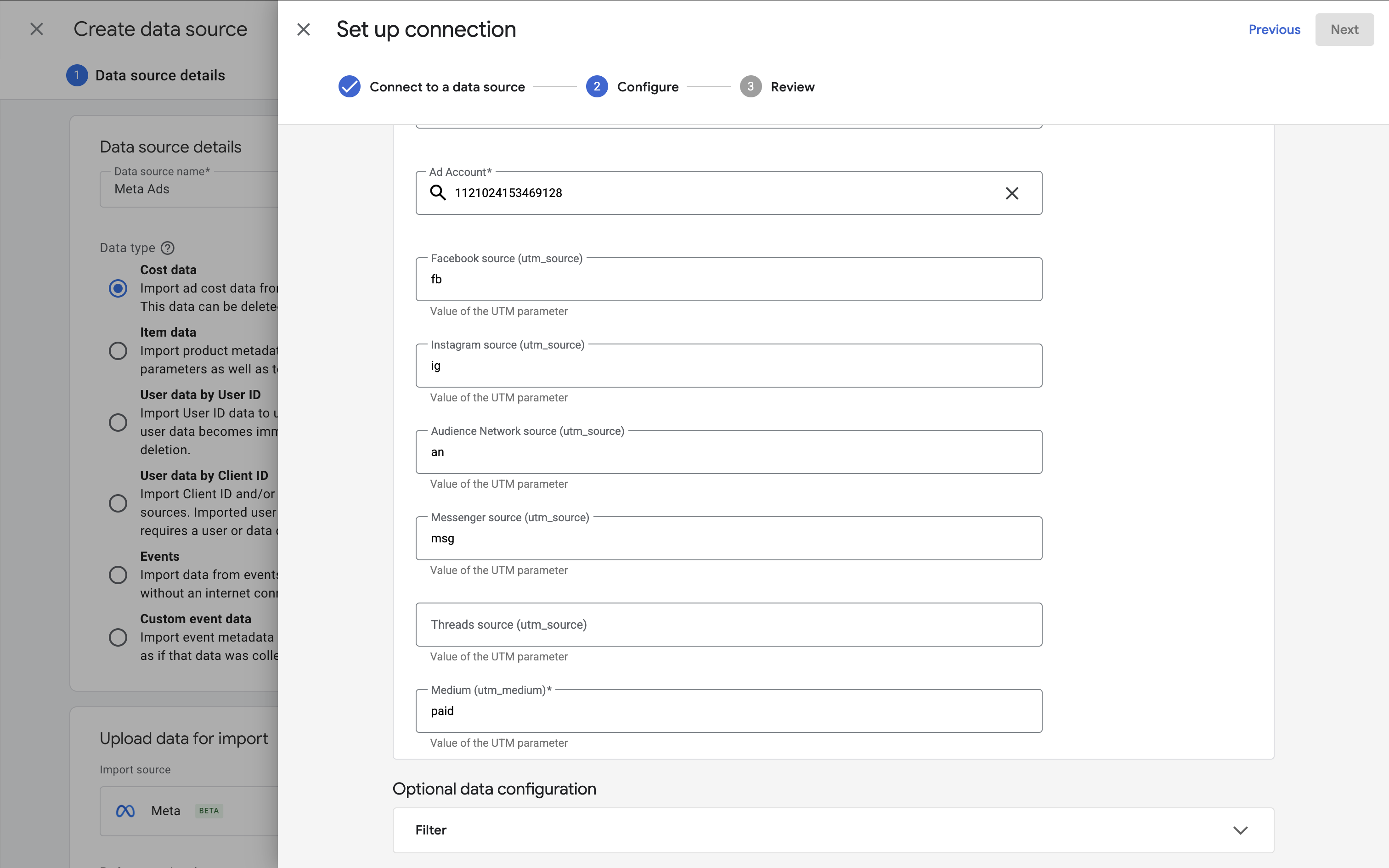Click the Data type help icon

pos(168,248)
